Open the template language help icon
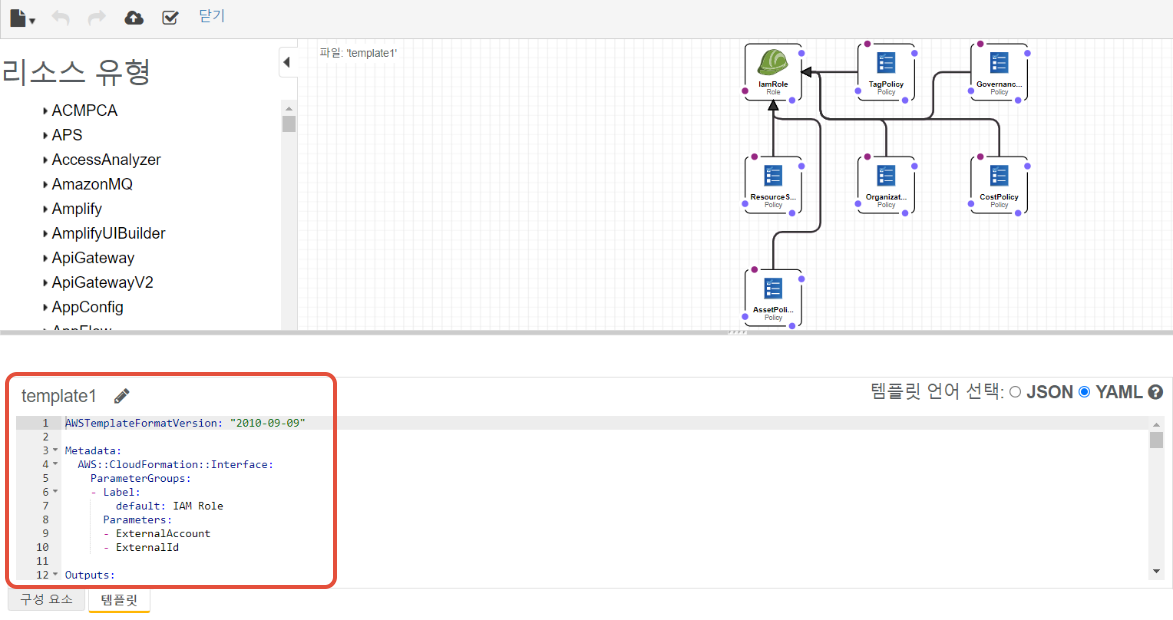The height and width of the screenshot is (620, 1173). click(1155, 392)
